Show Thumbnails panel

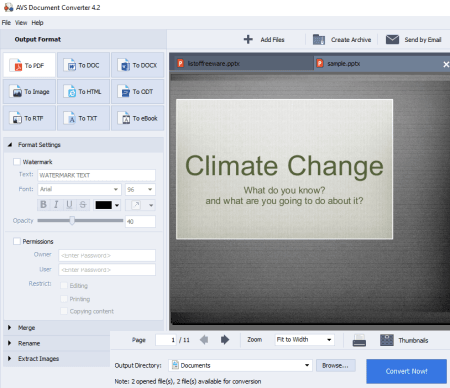[404, 340]
